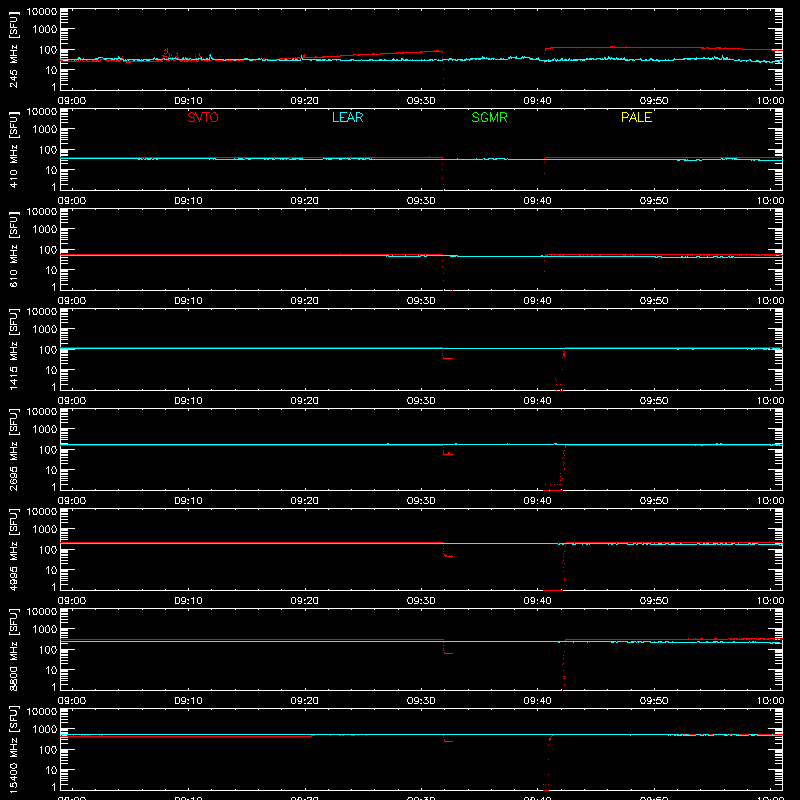Click 09:50 tick under the 610 MHz plot
The image size is (800, 800).
point(654,301)
